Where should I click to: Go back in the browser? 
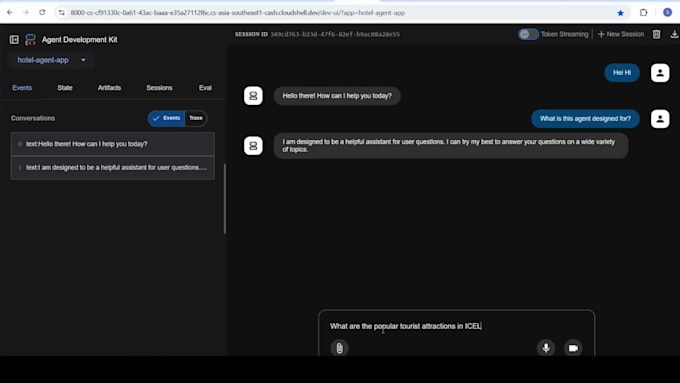10,13
